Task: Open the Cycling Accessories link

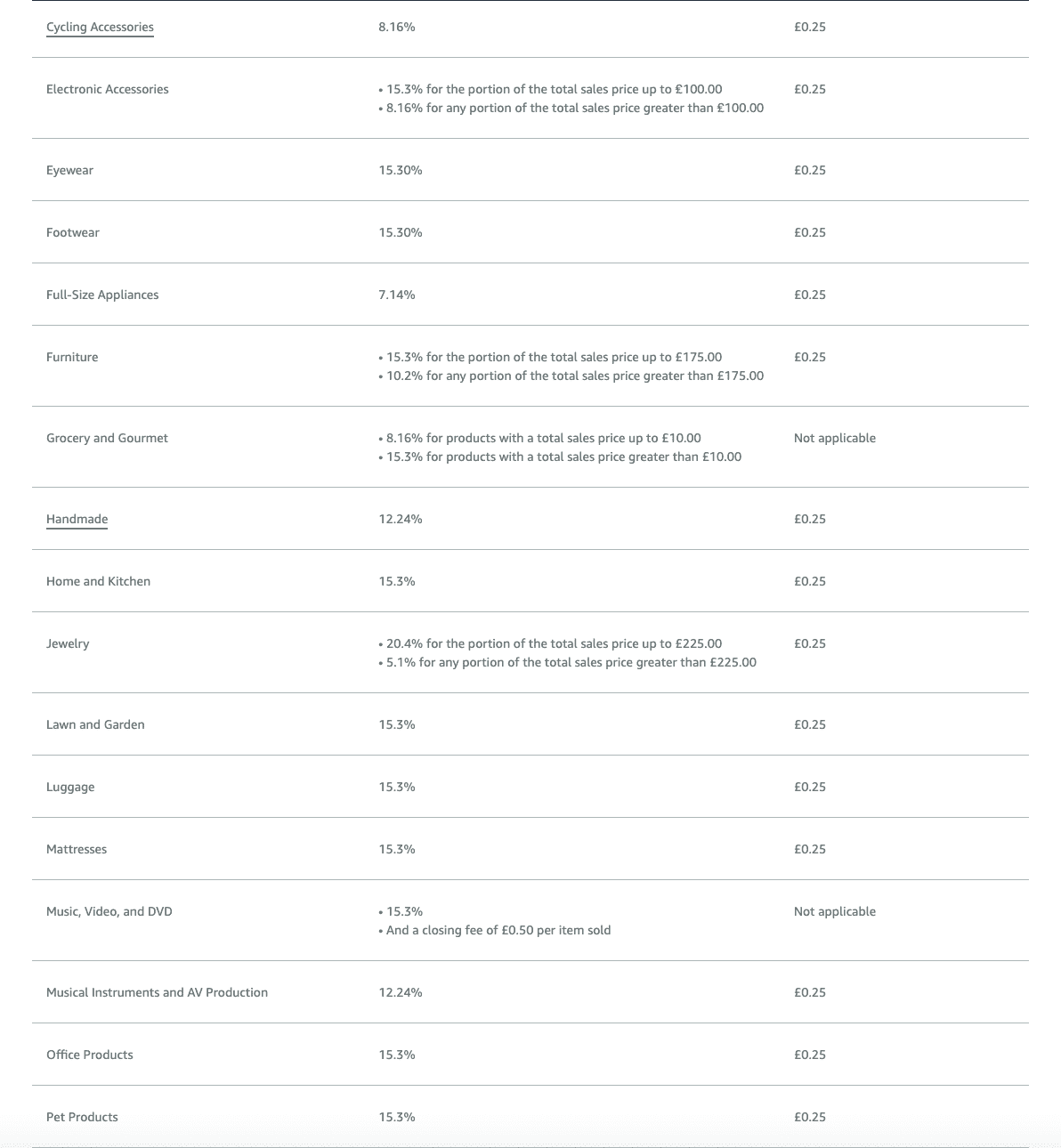Action: click(x=100, y=28)
